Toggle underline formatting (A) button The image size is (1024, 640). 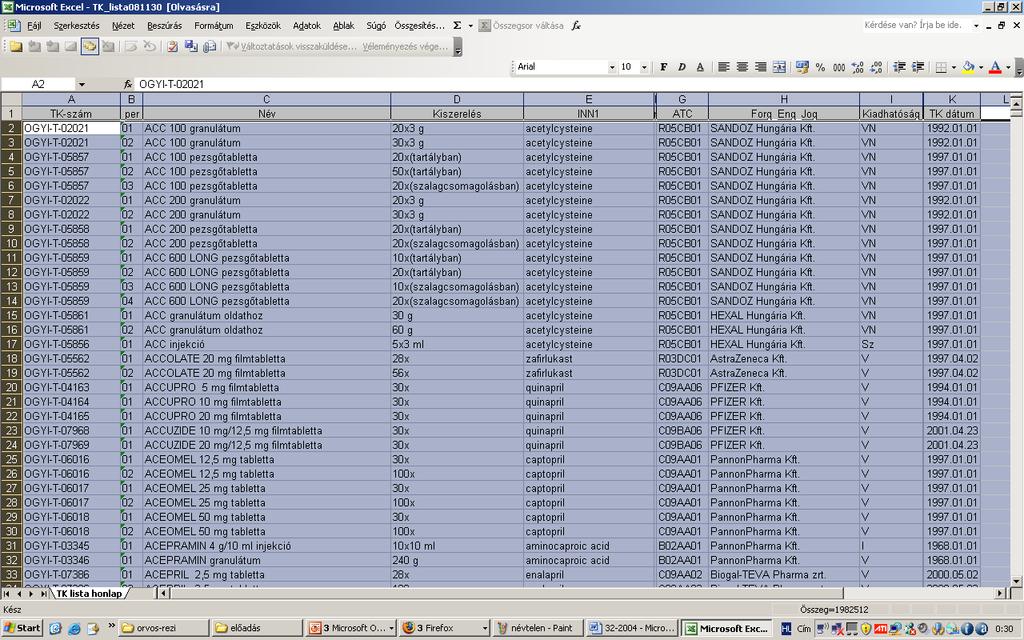click(x=700, y=67)
